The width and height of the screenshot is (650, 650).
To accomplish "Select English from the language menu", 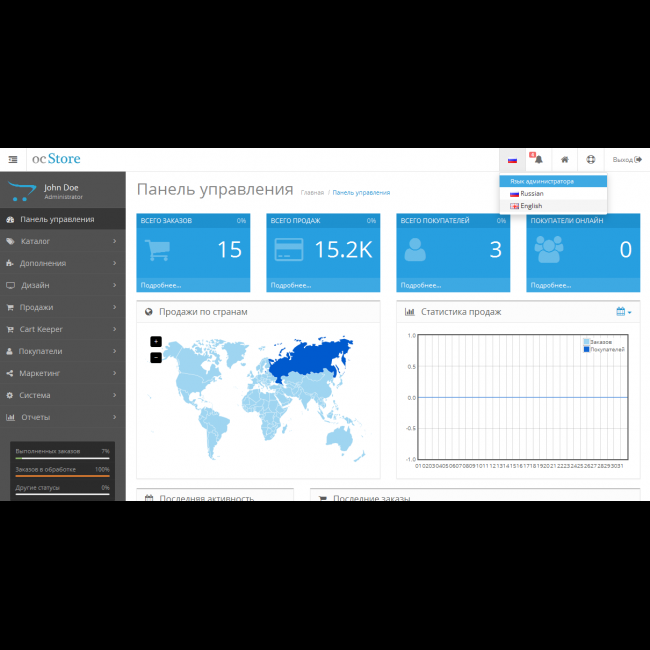I will click(x=530, y=206).
